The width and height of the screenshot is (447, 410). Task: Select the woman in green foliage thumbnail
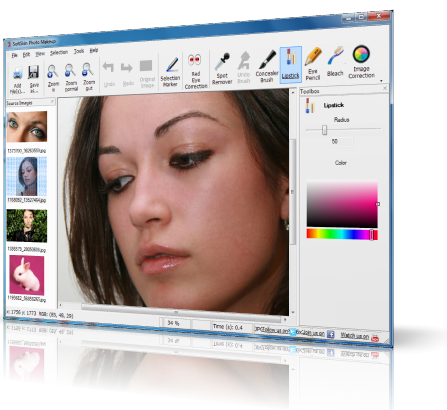[27, 226]
